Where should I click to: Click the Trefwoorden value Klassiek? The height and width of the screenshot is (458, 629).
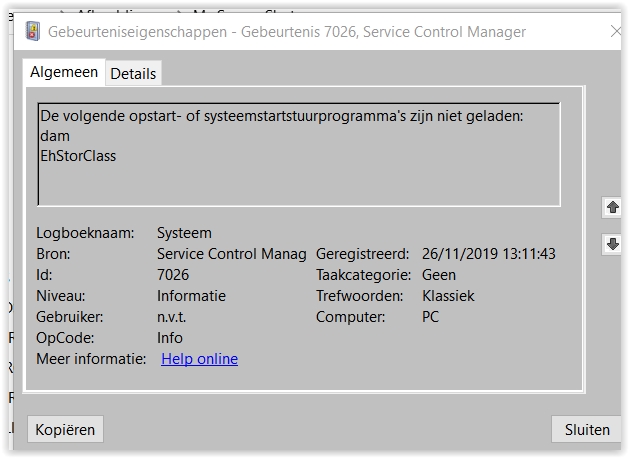pyautogui.click(x=448, y=296)
